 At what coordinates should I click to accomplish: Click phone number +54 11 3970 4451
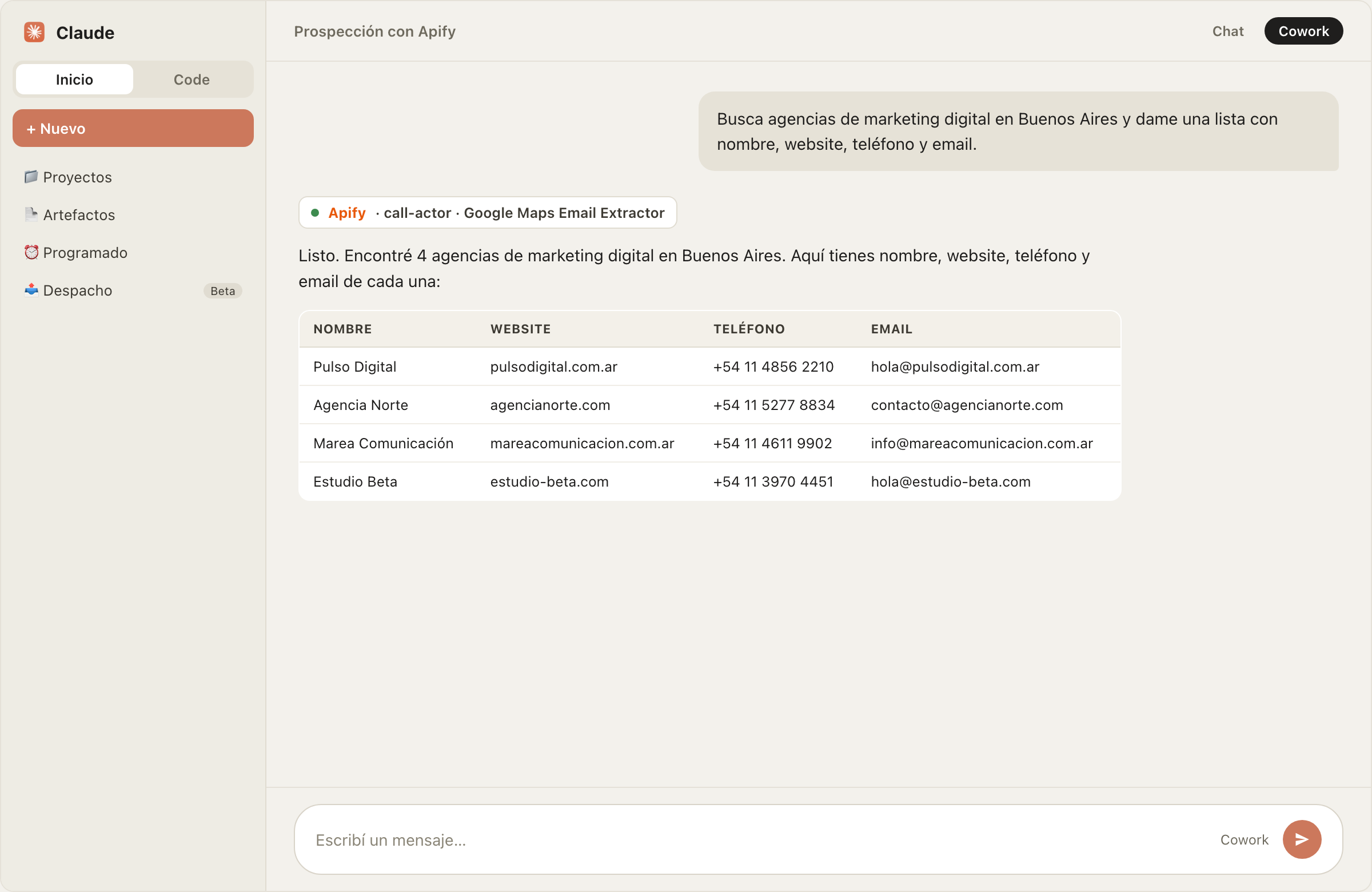773,481
